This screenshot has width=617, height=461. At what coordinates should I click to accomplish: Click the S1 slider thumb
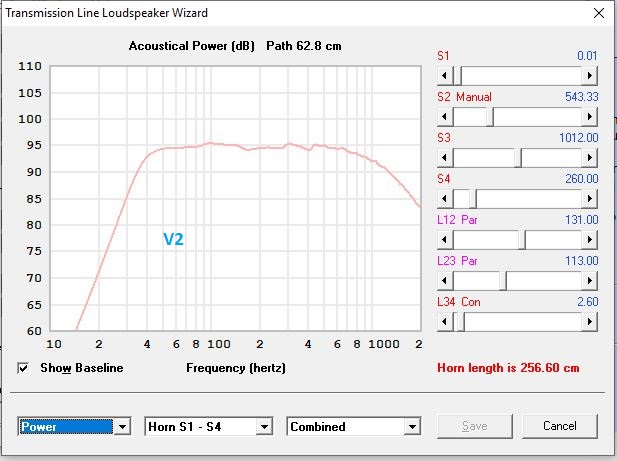457,76
